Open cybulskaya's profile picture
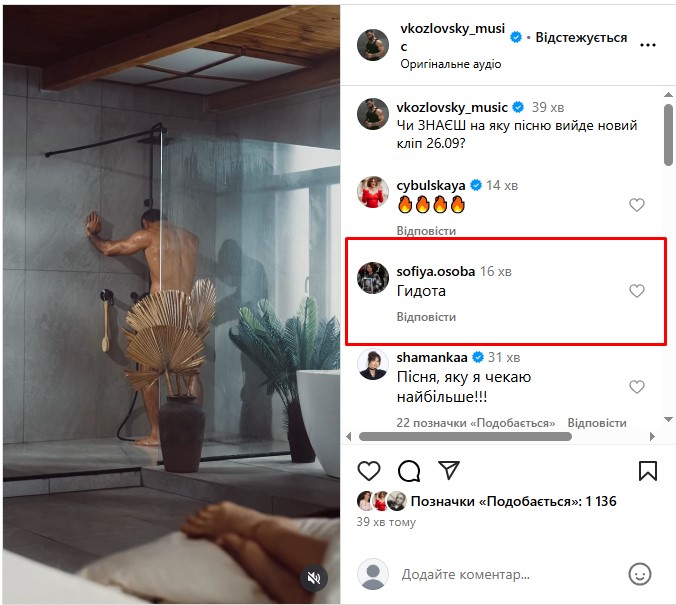The height and width of the screenshot is (605, 676). 373,191
